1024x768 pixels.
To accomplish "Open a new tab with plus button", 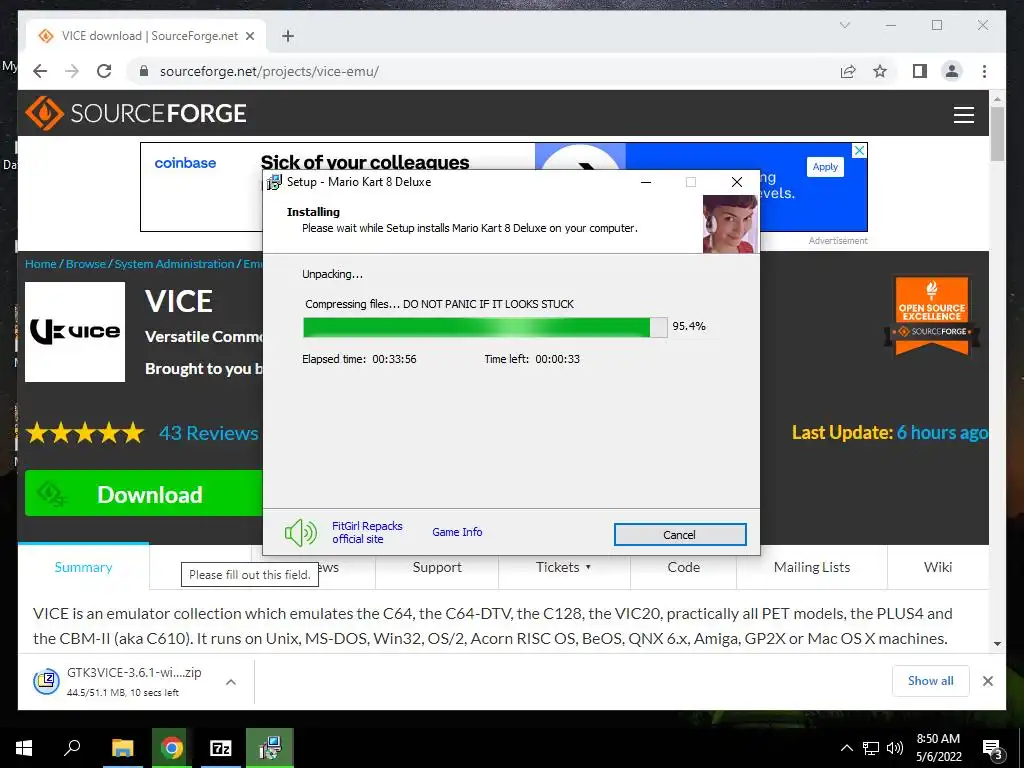I will [287, 36].
